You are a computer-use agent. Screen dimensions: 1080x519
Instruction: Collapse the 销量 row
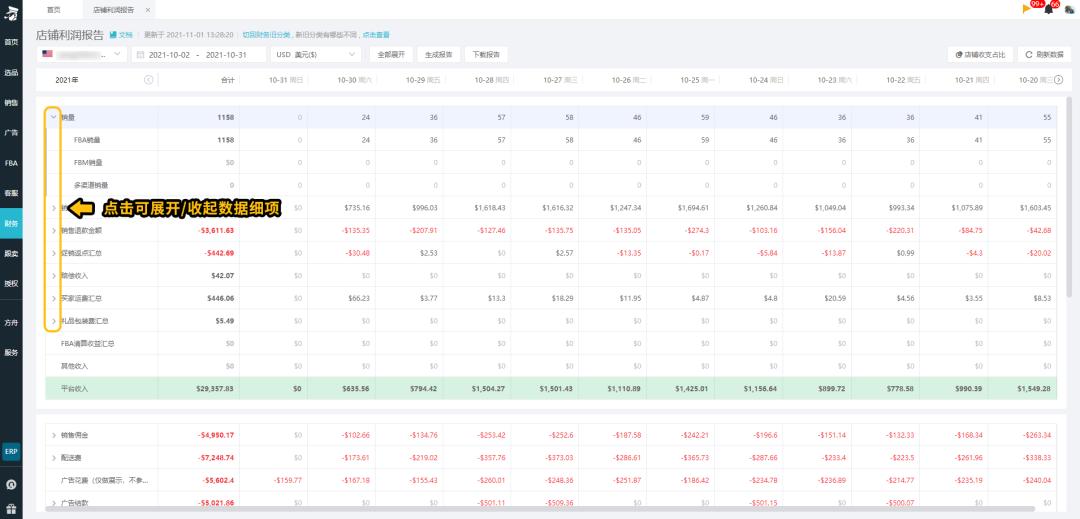point(53,117)
